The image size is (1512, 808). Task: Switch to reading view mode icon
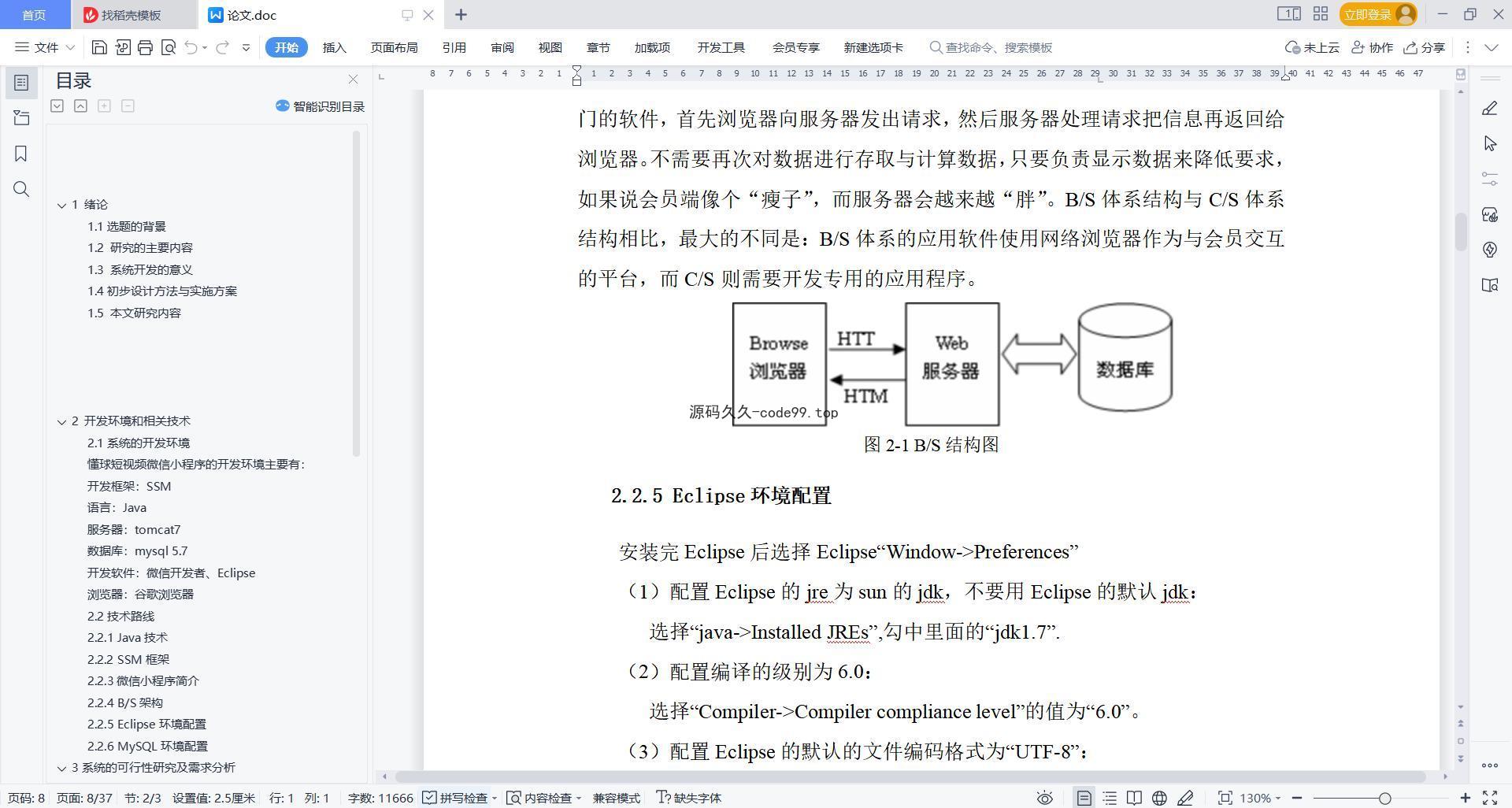click(1134, 798)
